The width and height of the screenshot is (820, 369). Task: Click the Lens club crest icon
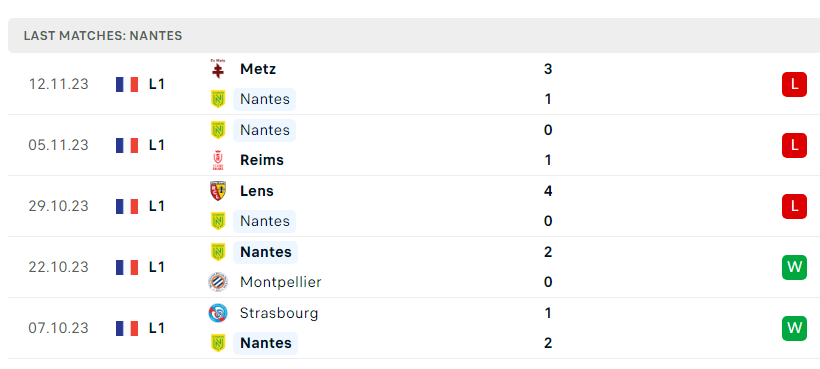click(x=218, y=191)
